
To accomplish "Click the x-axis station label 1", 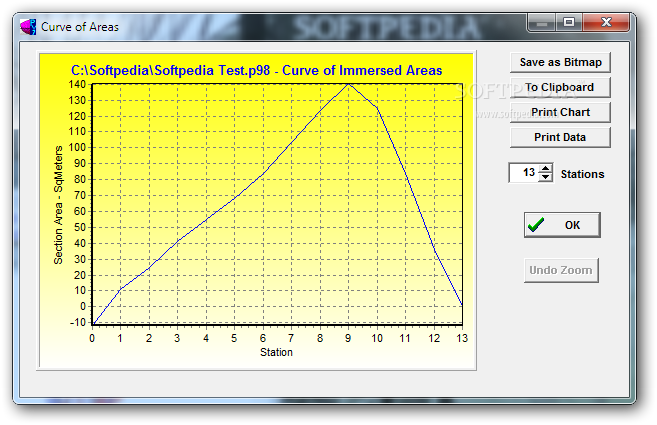I will pos(120,338).
